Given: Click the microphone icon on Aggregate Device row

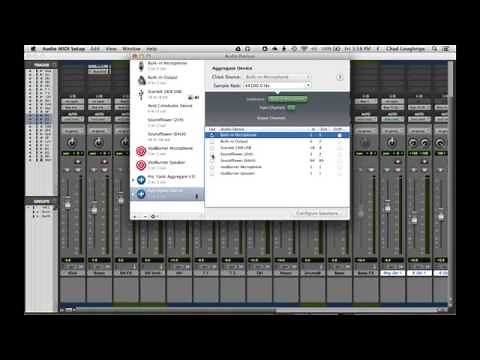Looking at the screenshot, I should pyautogui.click(x=196, y=196).
